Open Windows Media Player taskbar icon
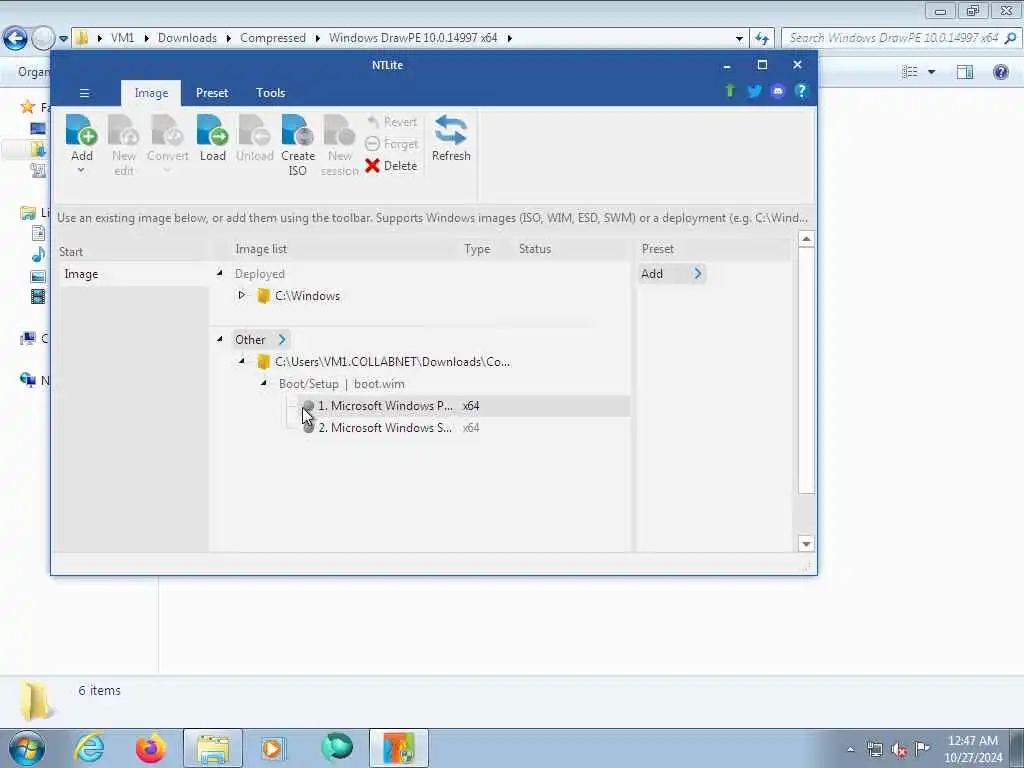 pyautogui.click(x=273, y=748)
